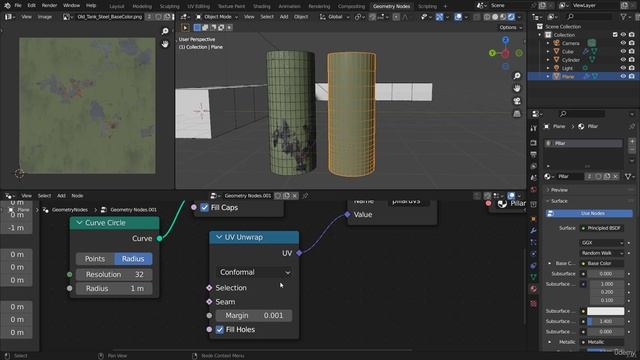
Task: Open the File menu
Action: tap(18, 6)
